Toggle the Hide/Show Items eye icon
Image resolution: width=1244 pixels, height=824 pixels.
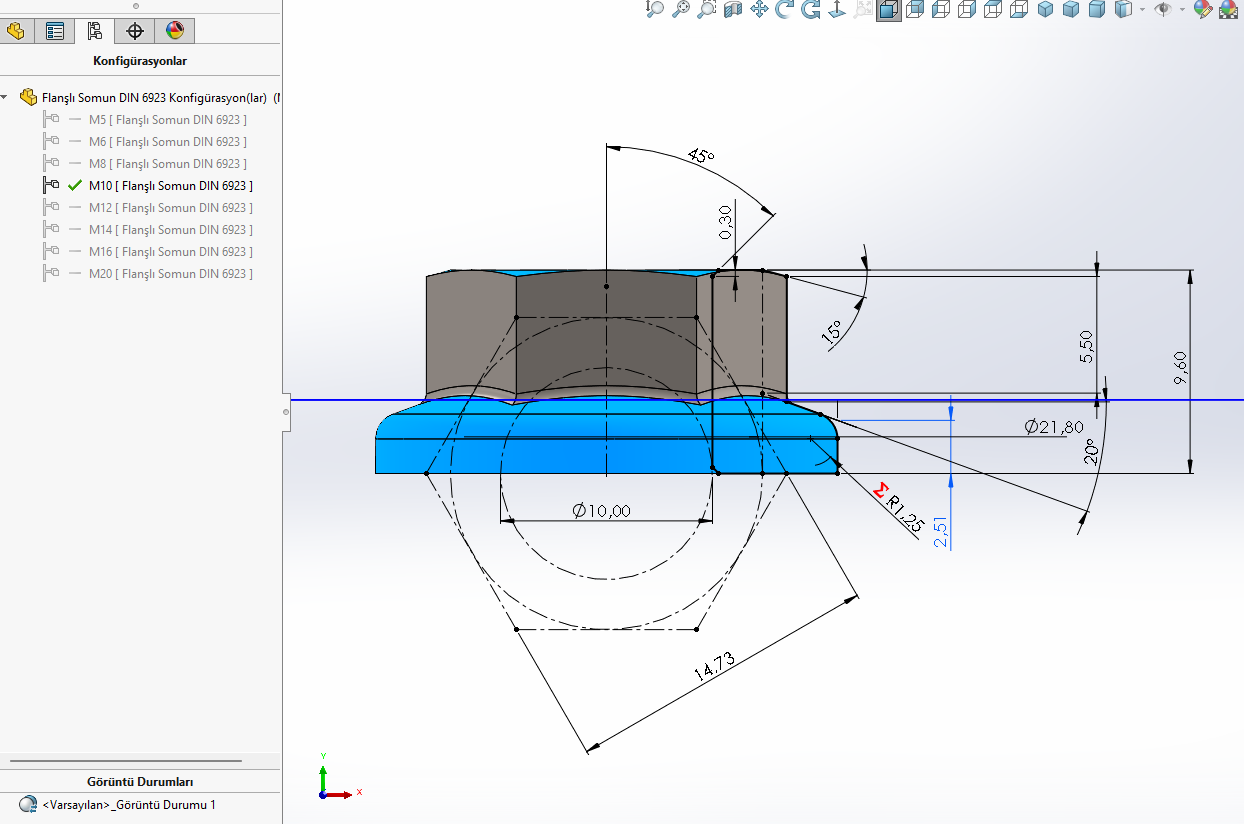[x=1163, y=10]
